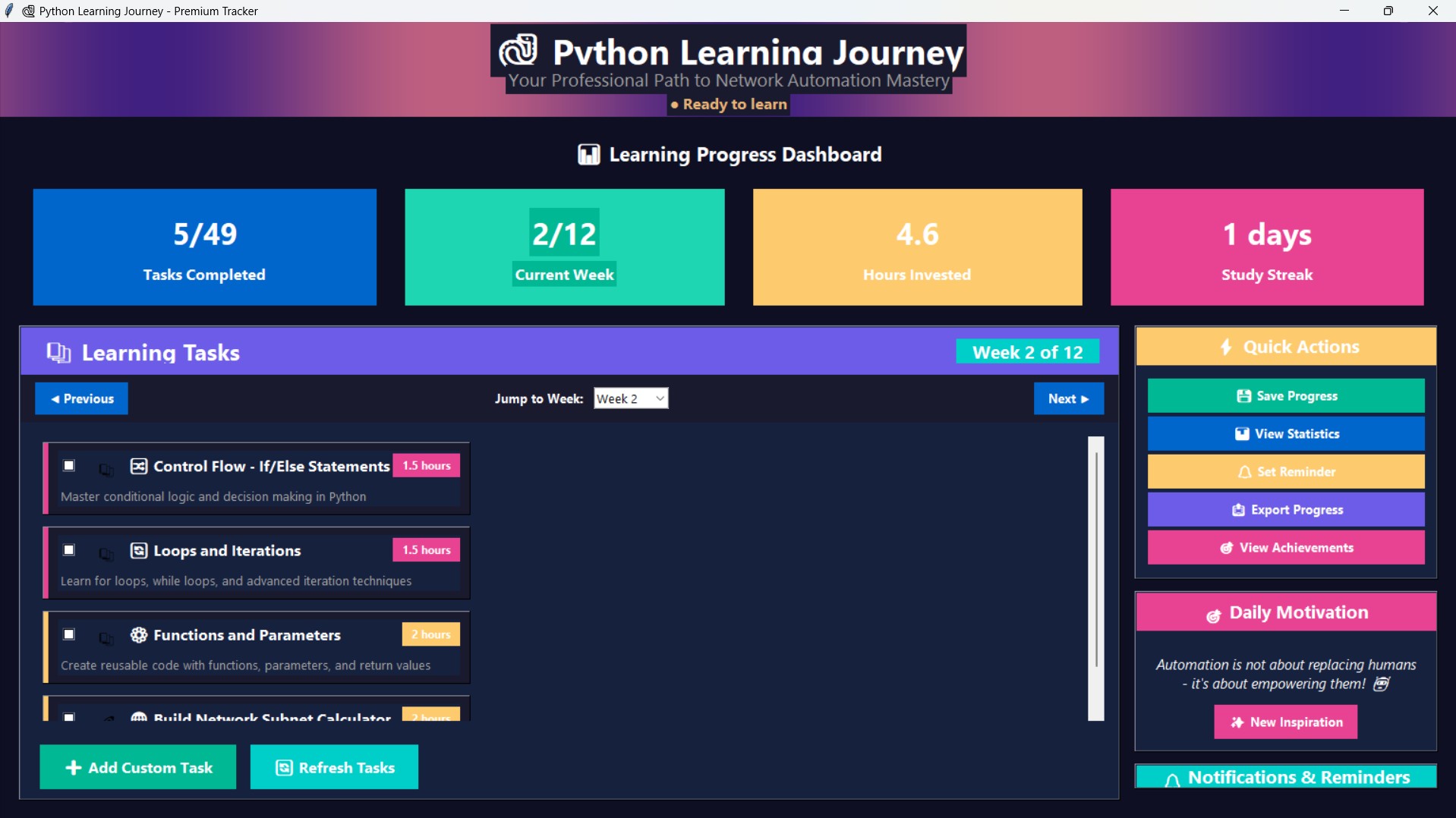Click the loop icon beside Loops and Iterations
Viewport: 1456px width, 818px height.
click(138, 551)
